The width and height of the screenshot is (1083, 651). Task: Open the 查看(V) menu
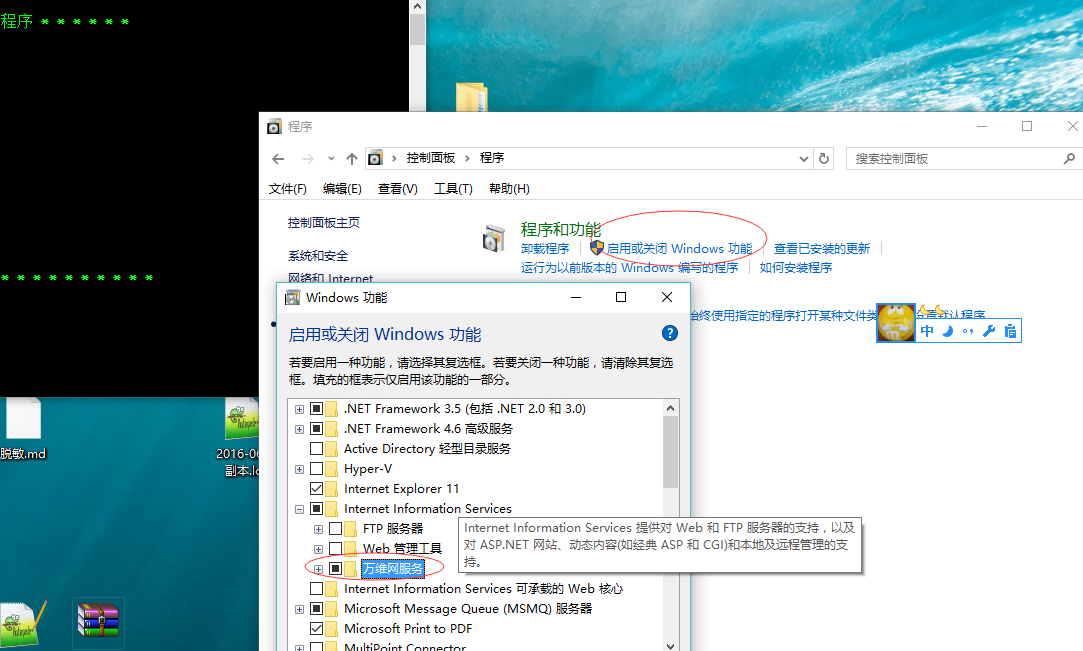397,188
